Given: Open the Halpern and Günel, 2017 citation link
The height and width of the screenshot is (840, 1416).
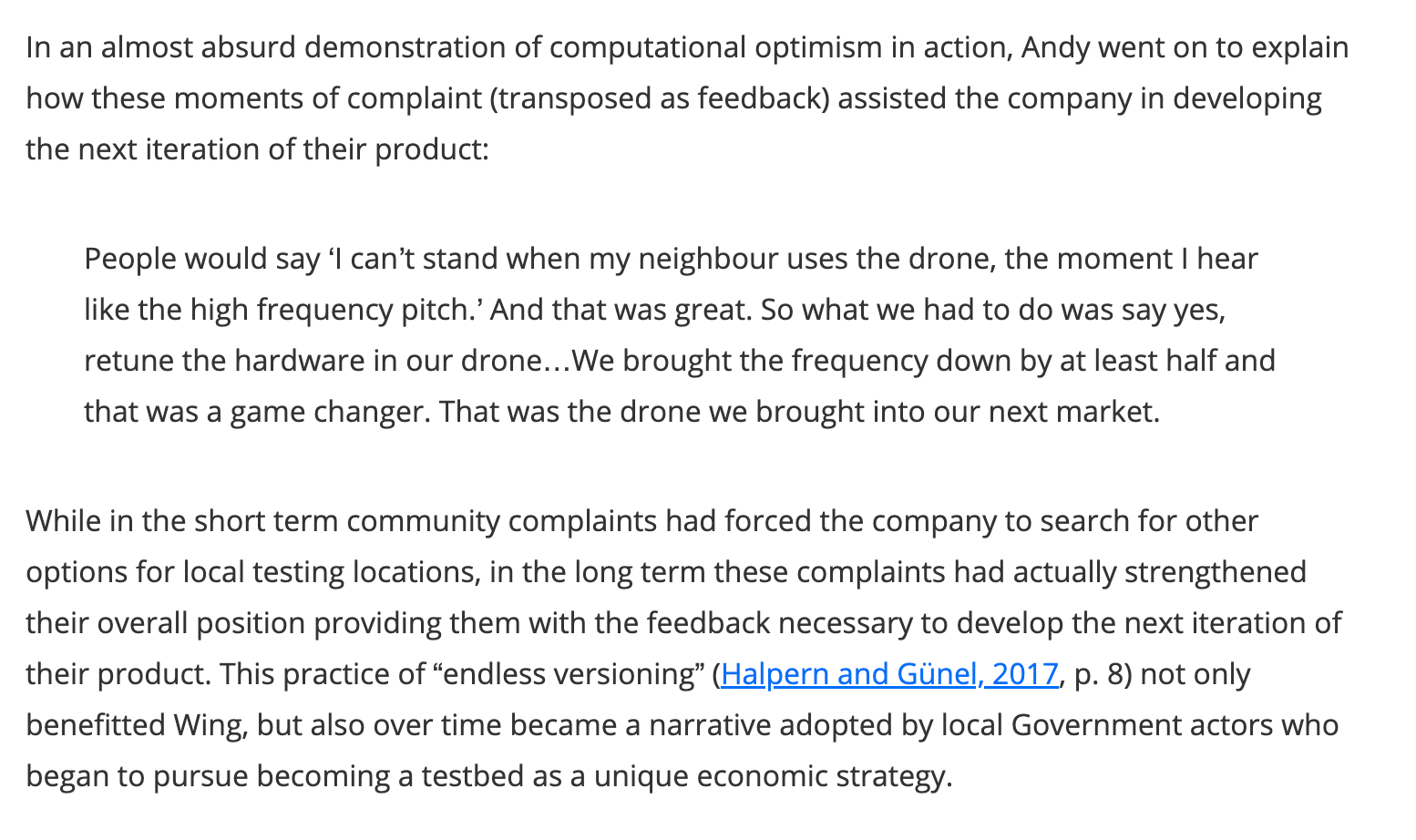Looking at the screenshot, I should [x=889, y=674].
